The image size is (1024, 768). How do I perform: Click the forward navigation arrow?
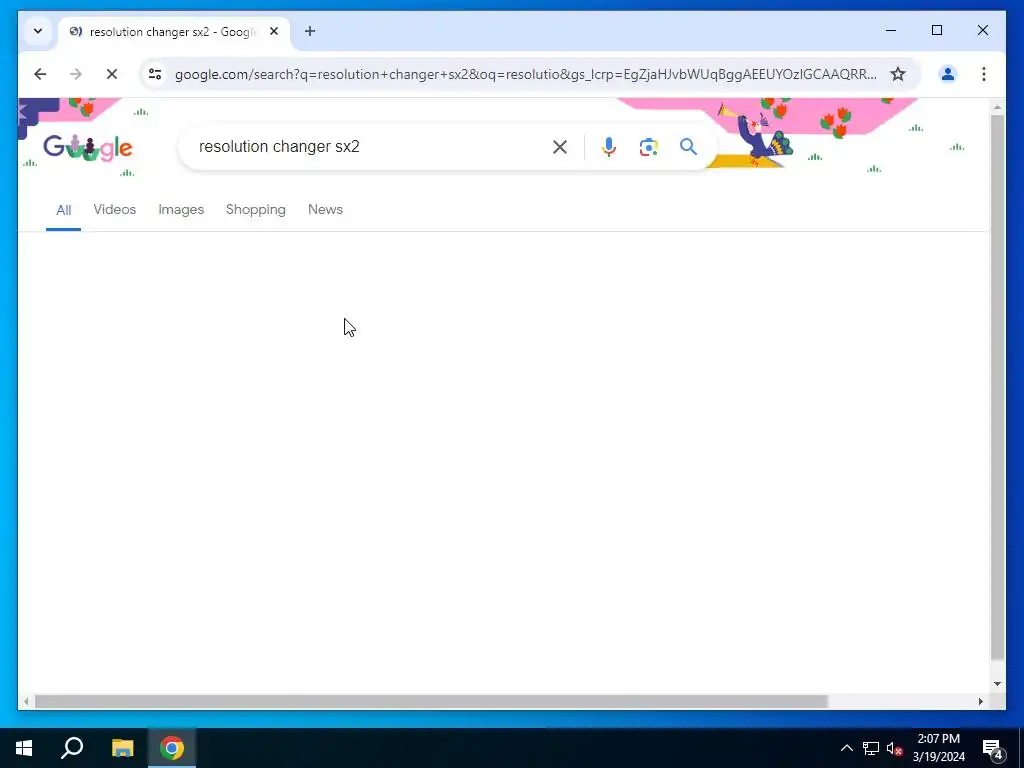coord(76,74)
